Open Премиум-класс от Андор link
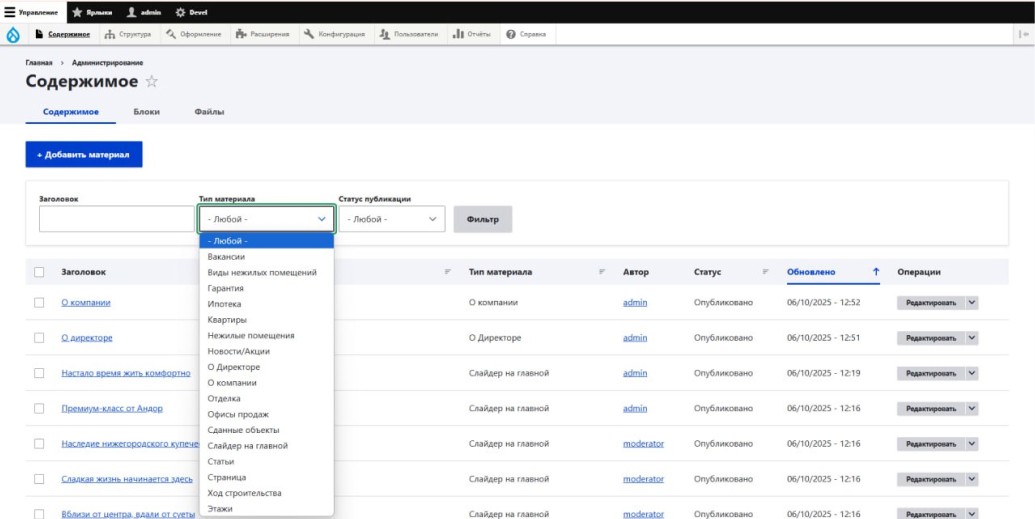 112,408
